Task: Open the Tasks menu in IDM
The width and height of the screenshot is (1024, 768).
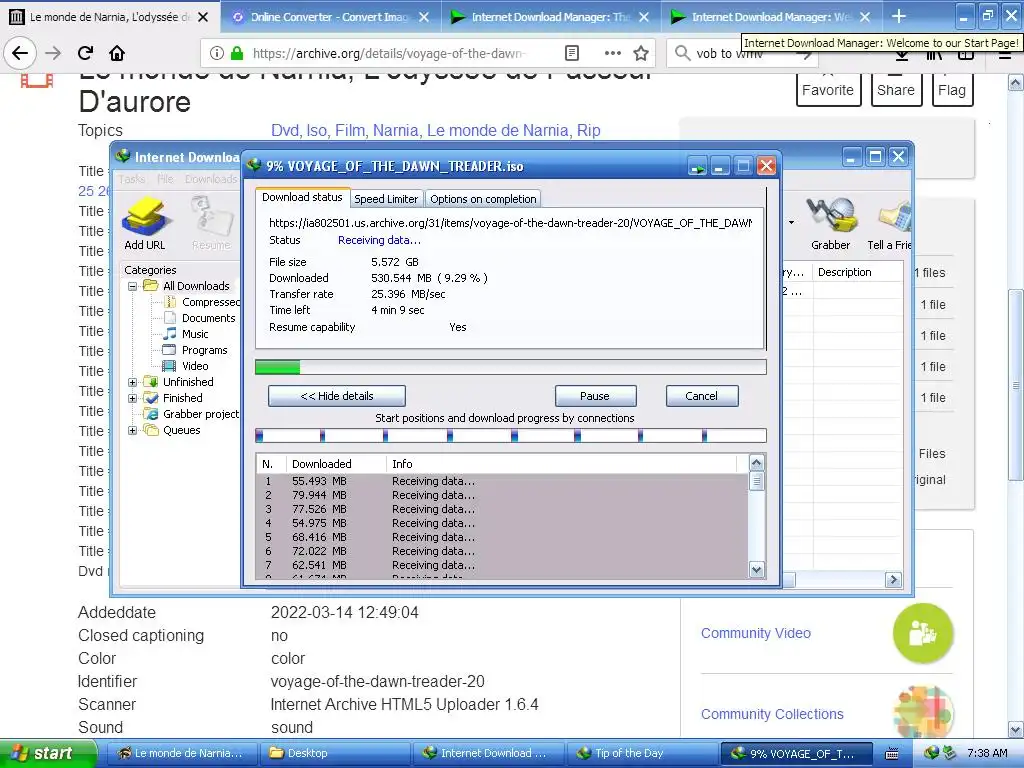Action: click(x=132, y=179)
